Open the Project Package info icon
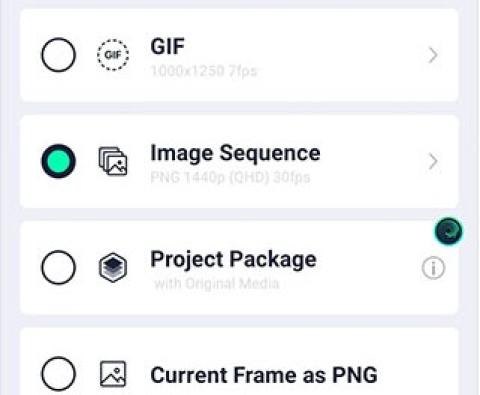Viewport: 480px width, 395px height. point(433,268)
